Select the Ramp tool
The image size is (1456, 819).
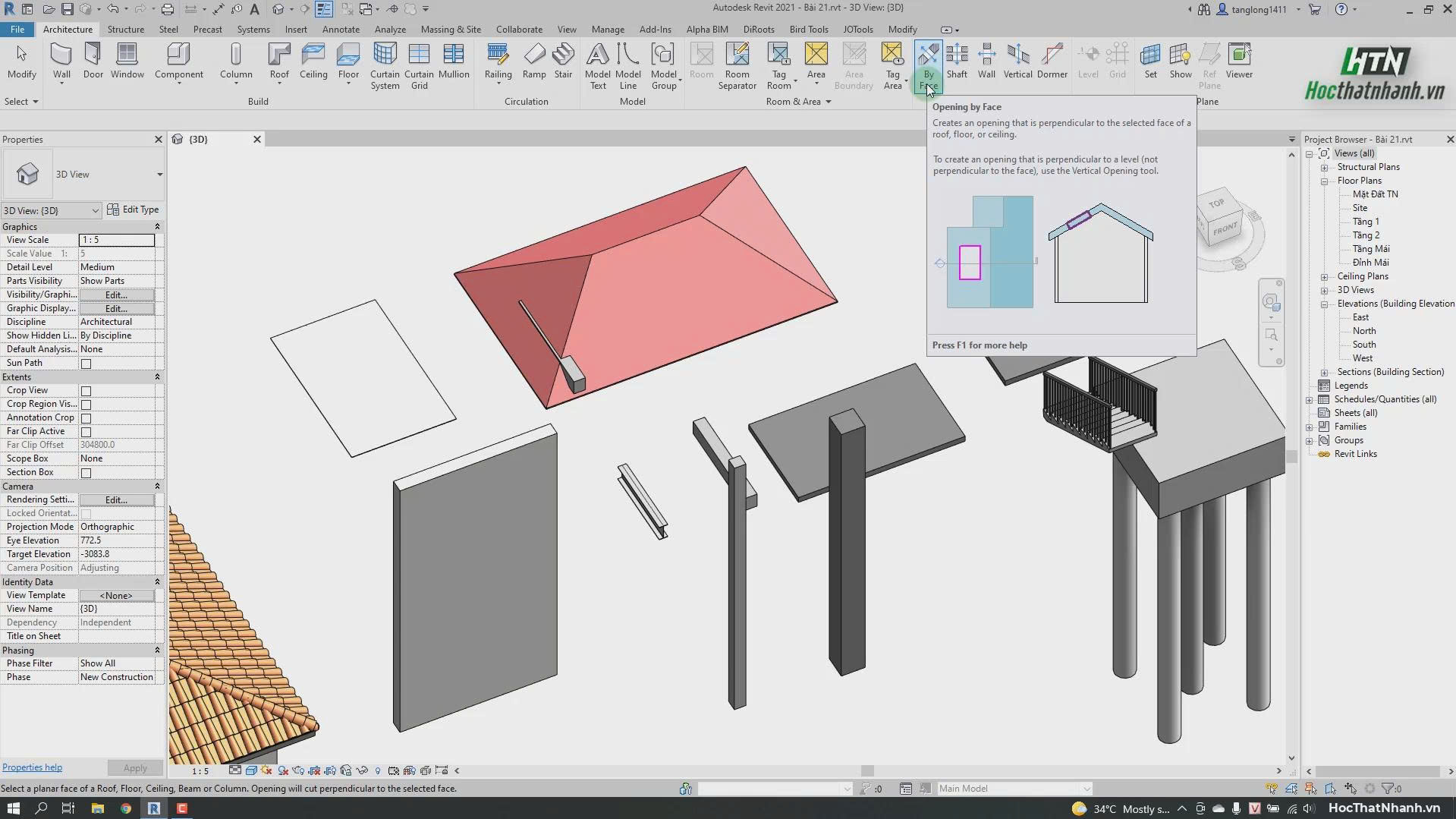tap(534, 61)
